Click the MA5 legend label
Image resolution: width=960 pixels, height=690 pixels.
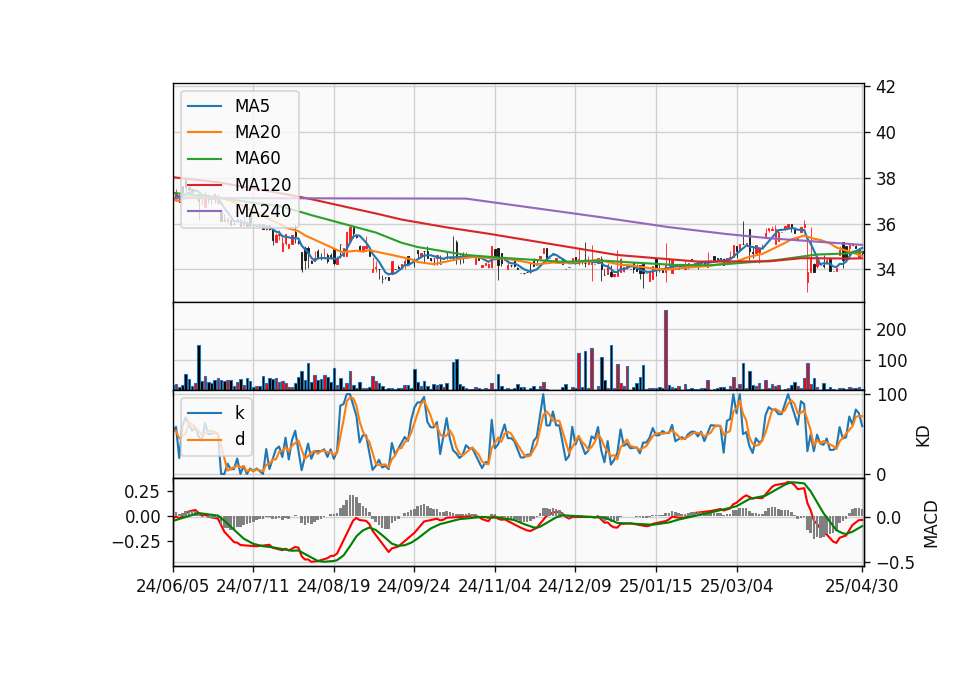pos(252,106)
